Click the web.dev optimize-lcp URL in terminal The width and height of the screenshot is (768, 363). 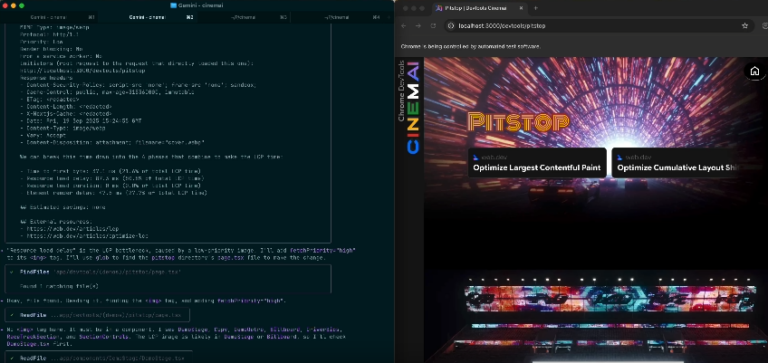pos(86,236)
